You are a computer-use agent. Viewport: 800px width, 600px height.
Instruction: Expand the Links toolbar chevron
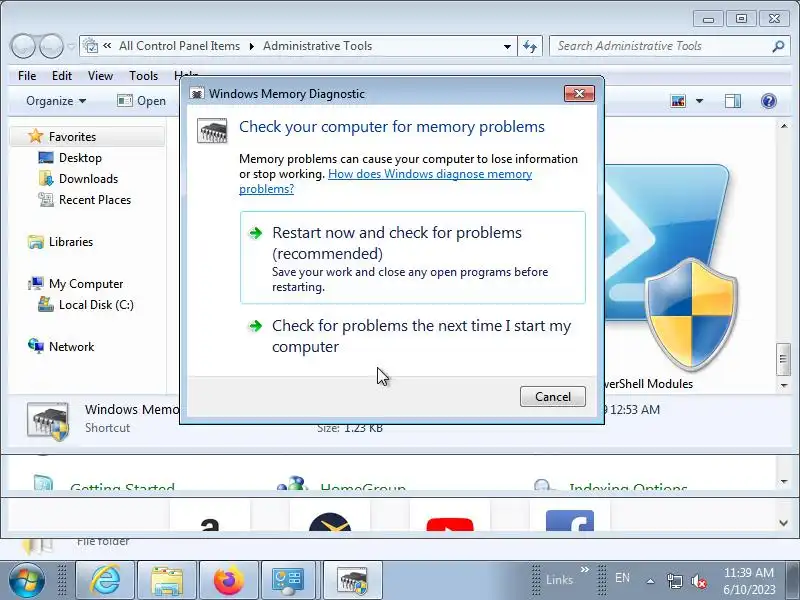[585, 569]
